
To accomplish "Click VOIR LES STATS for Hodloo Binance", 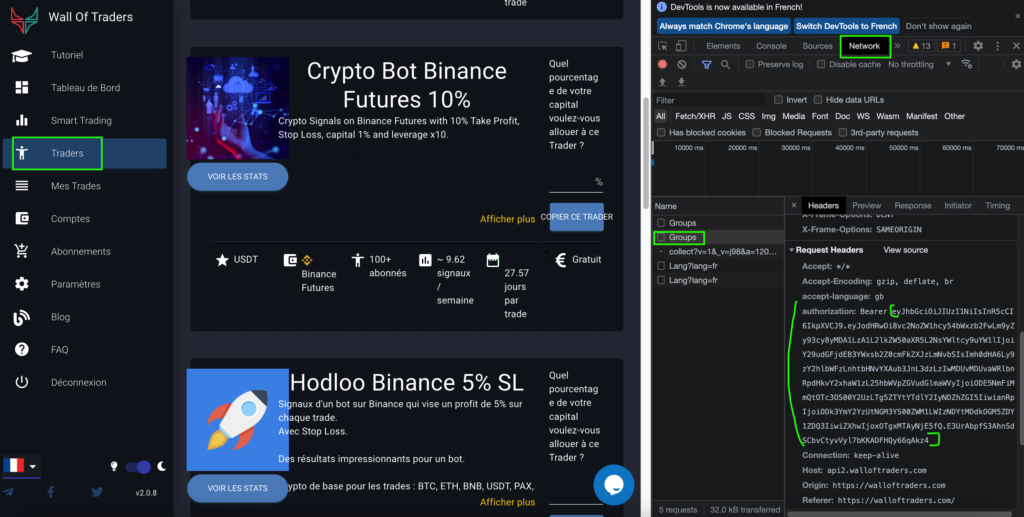I will tap(238, 488).
